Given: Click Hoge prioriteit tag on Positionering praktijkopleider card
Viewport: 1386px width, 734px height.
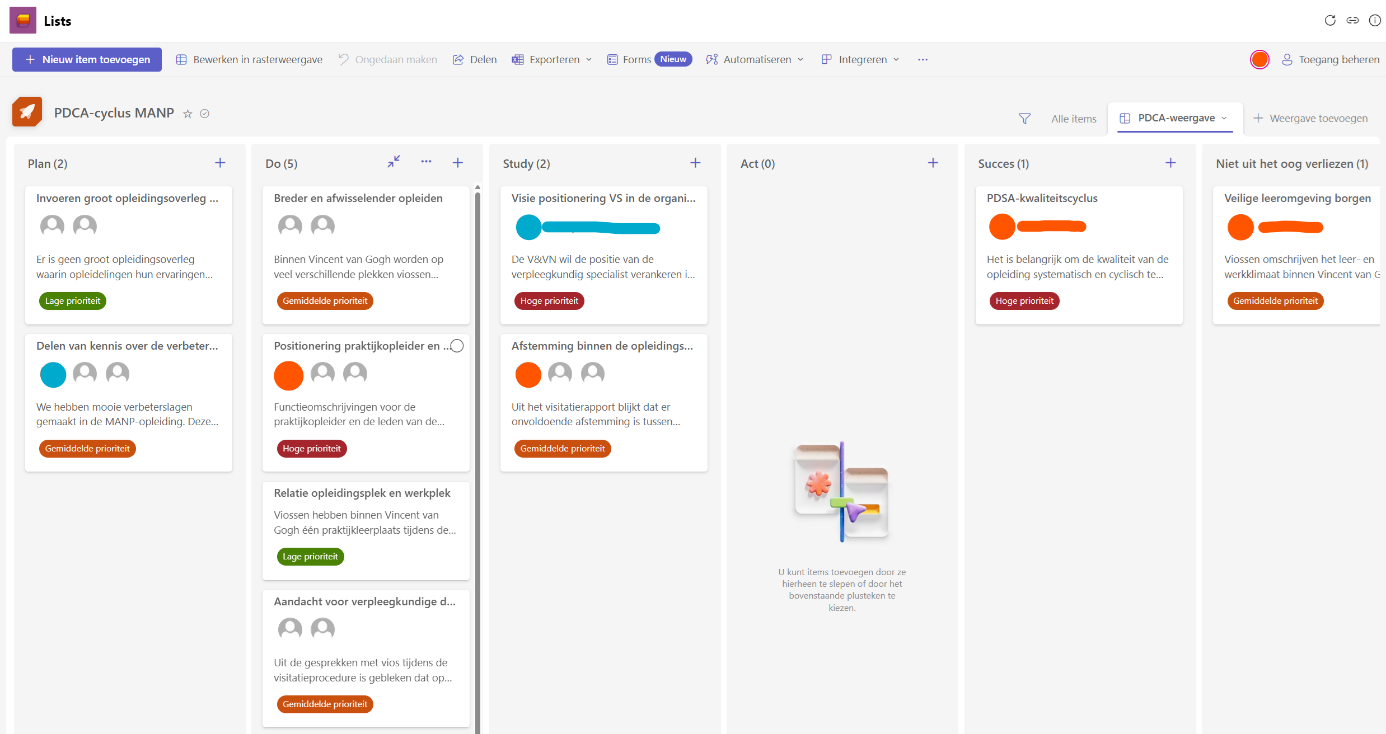Looking at the screenshot, I should [x=311, y=449].
